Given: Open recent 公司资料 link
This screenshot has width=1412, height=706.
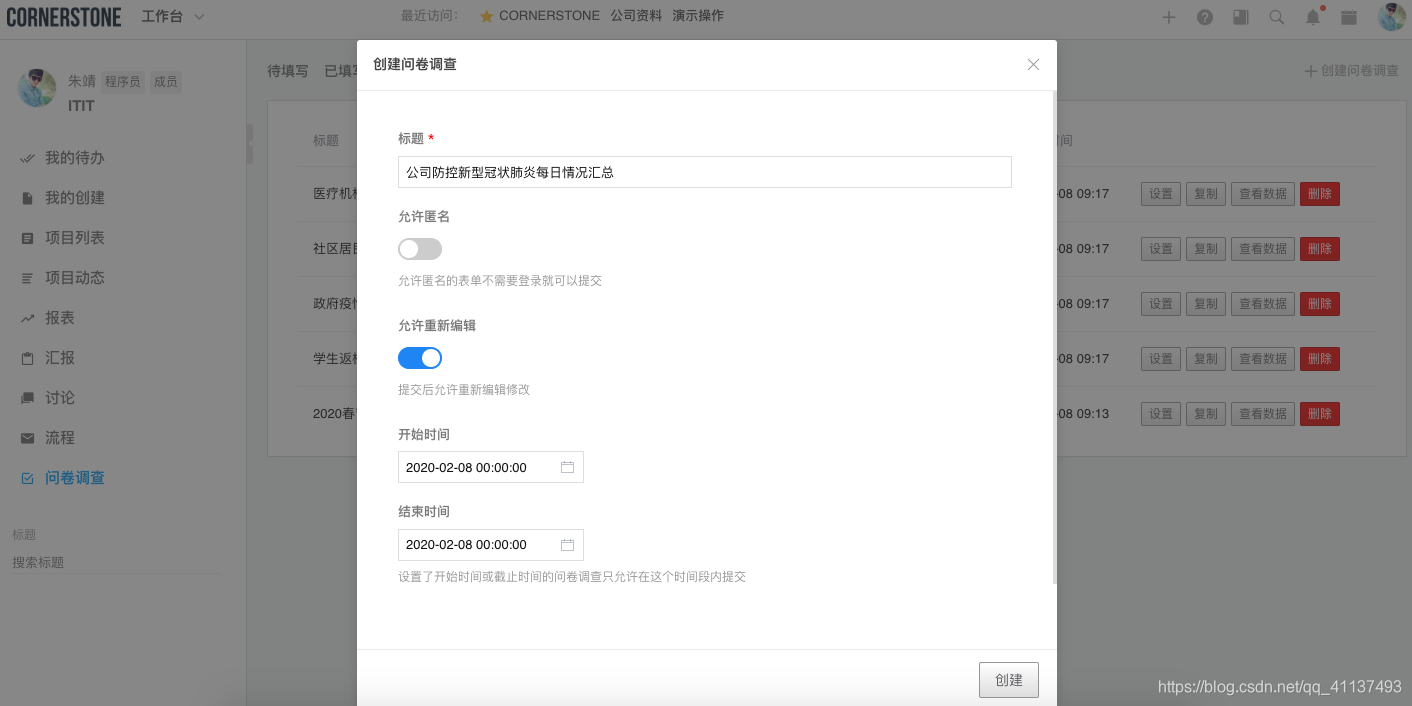Looking at the screenshot, I should point(636,16).
